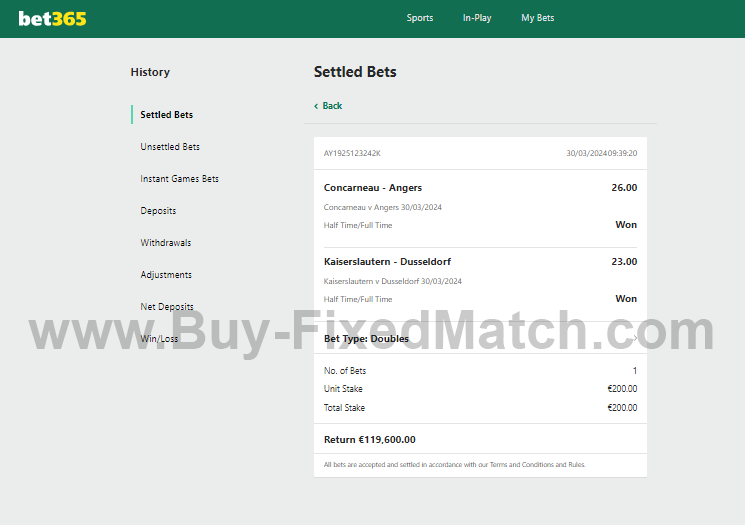The height and width of the screenshot is (525, 745).
Task: Click the bet reference AY1925123242K
Action: tap(352, 154)
